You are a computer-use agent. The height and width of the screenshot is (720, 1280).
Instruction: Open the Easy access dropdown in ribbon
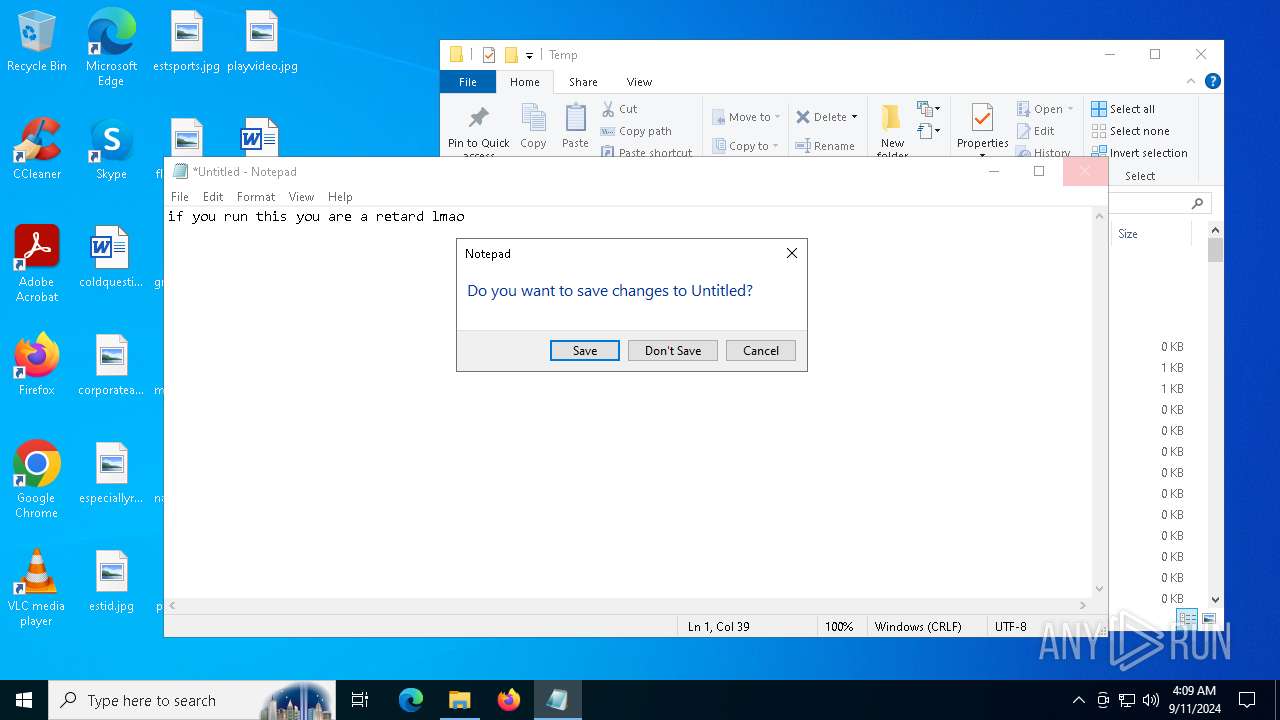tap(929, 131)
